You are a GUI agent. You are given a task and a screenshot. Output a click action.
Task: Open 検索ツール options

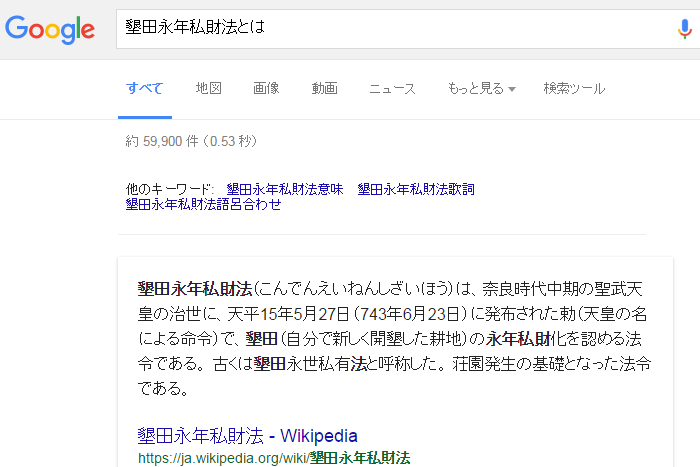pyautogui.click(x=574, y=88)
